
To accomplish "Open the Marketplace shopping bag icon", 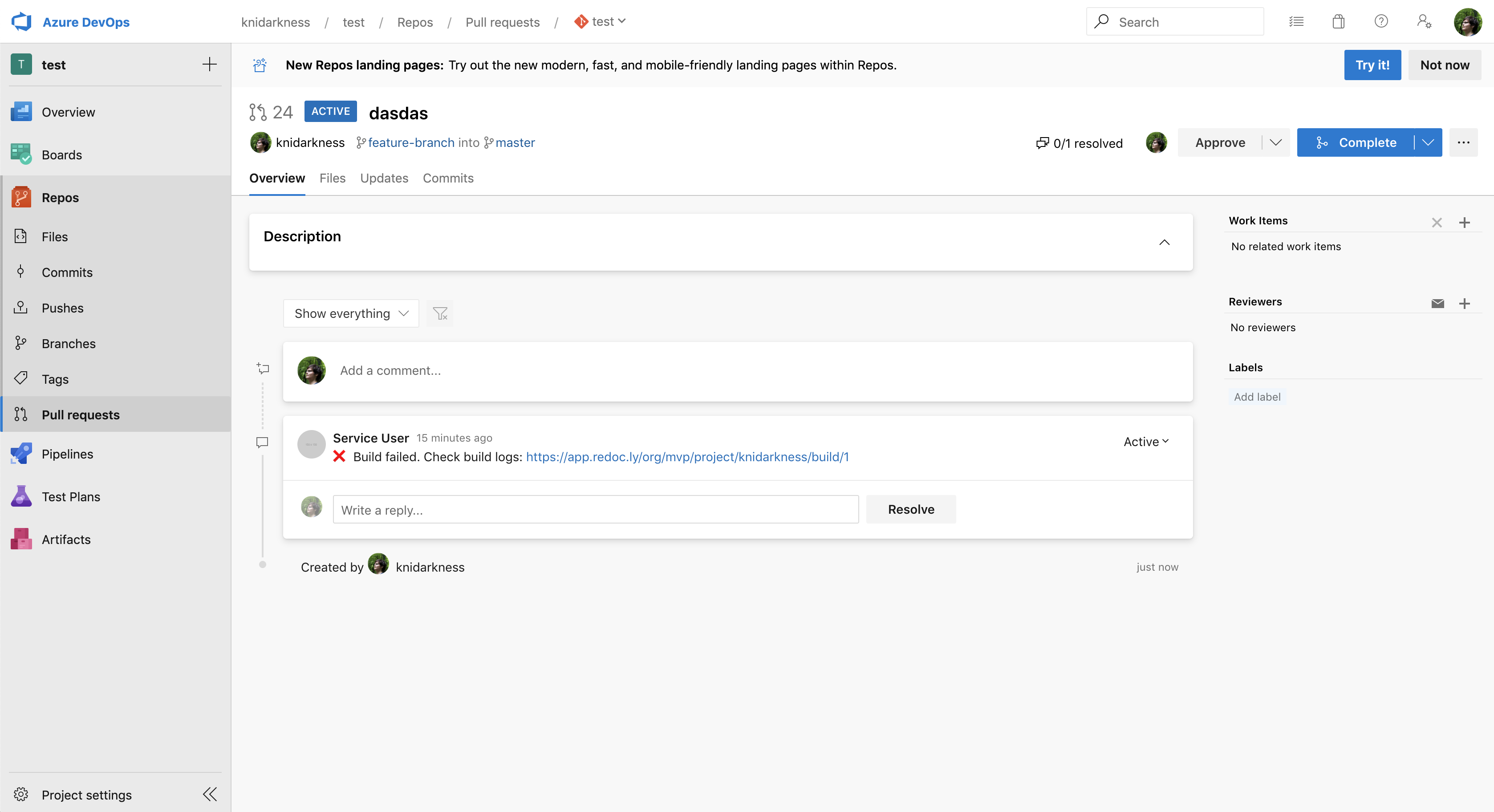I will (1339, 21).
